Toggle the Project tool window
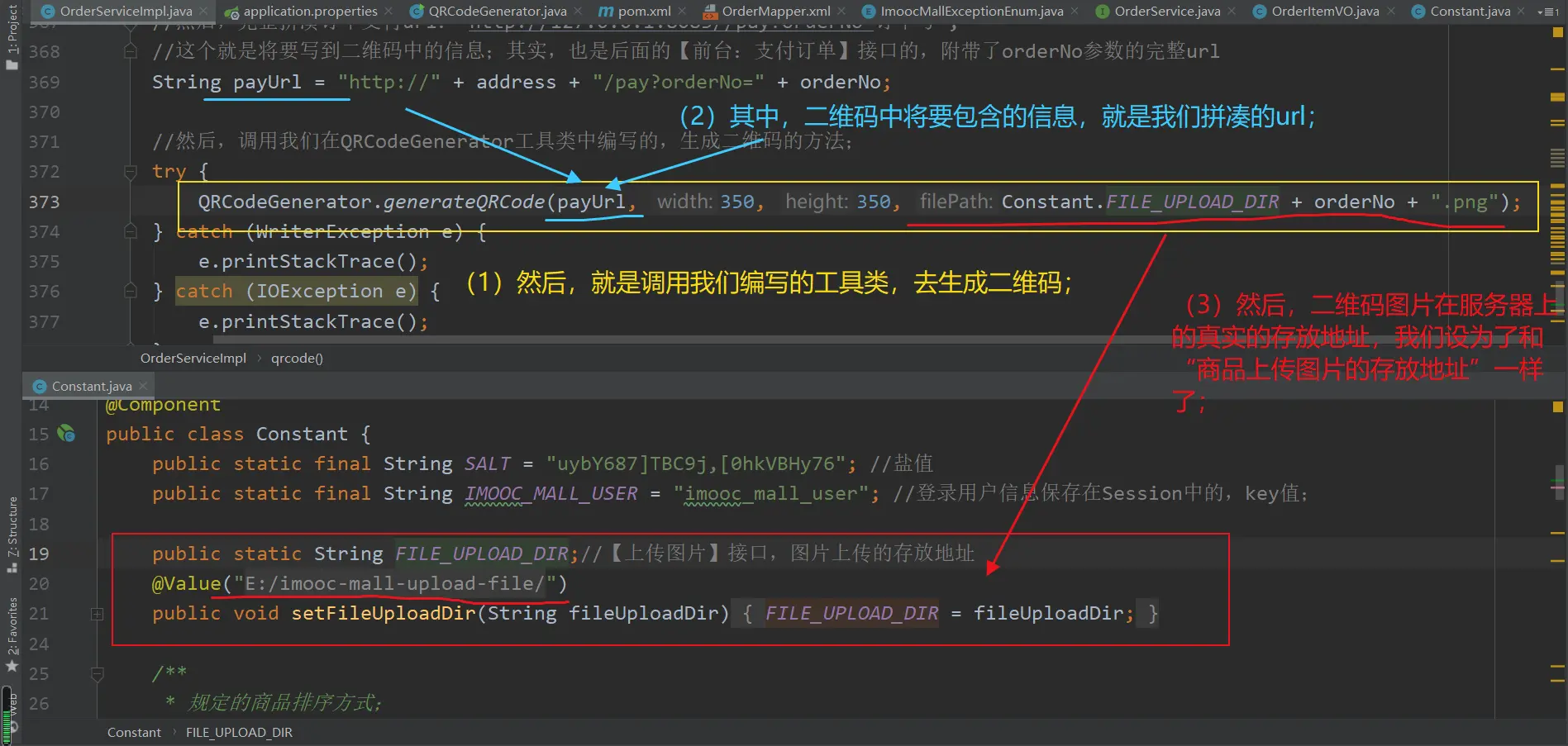 coord(12,36)
